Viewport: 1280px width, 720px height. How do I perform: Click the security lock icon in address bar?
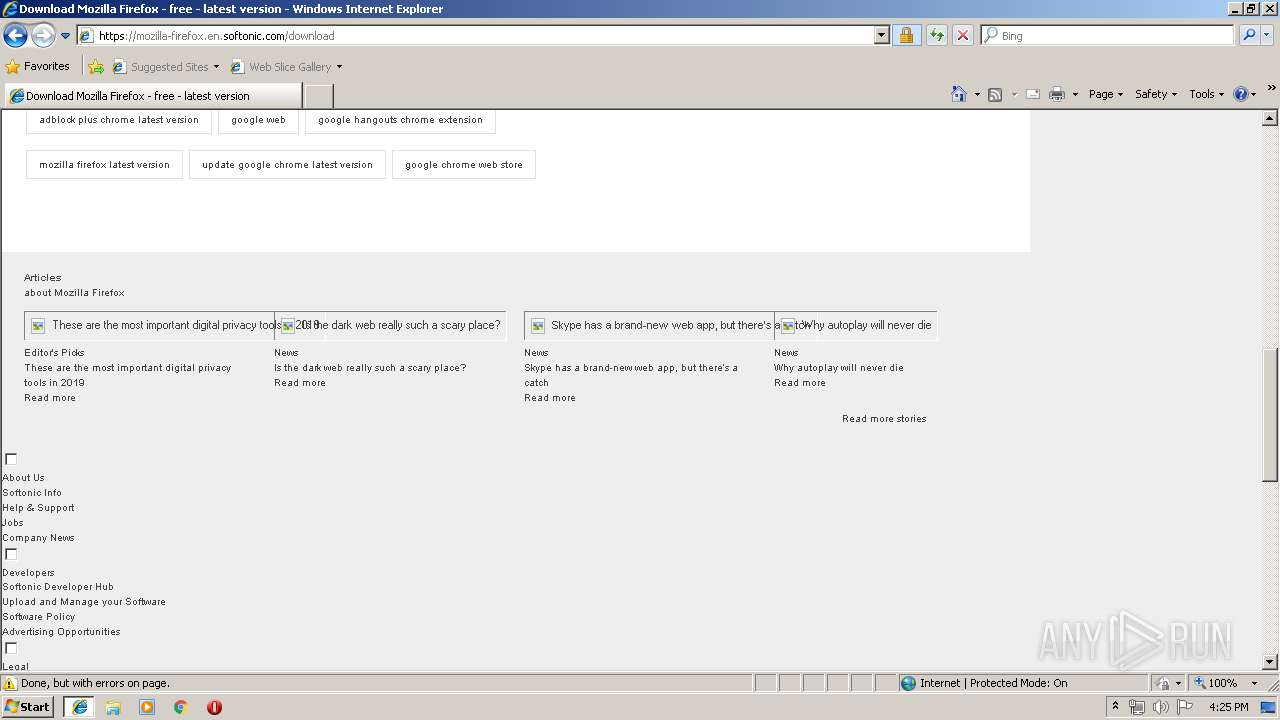906,35
